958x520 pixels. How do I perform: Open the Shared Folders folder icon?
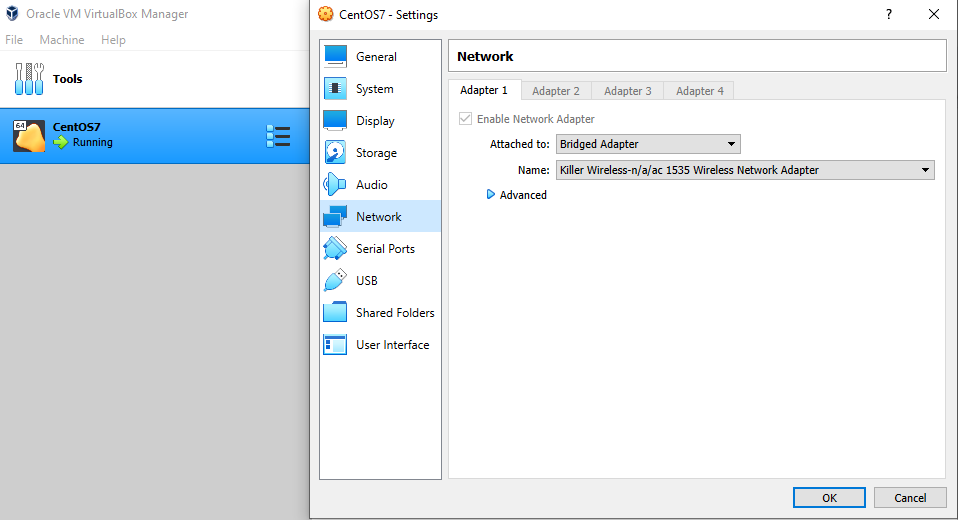(335, 312)
